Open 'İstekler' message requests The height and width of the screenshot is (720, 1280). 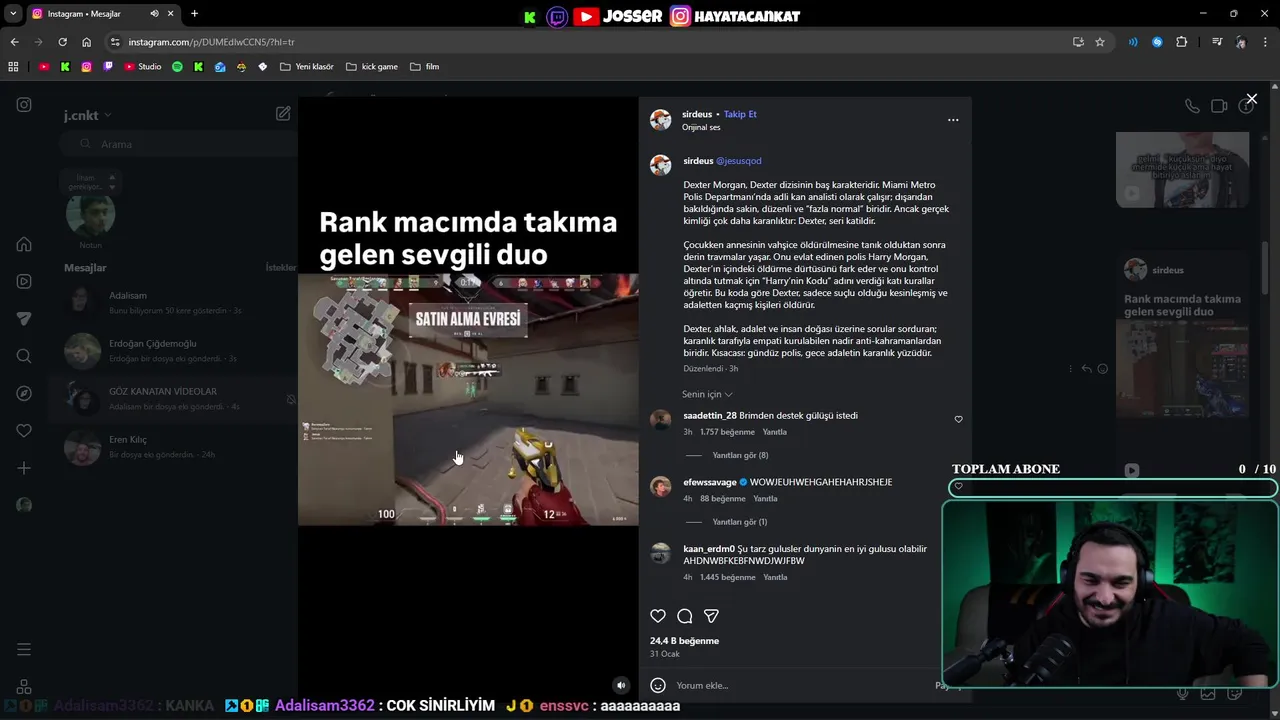pyautogui.click(x=281, y=268)
